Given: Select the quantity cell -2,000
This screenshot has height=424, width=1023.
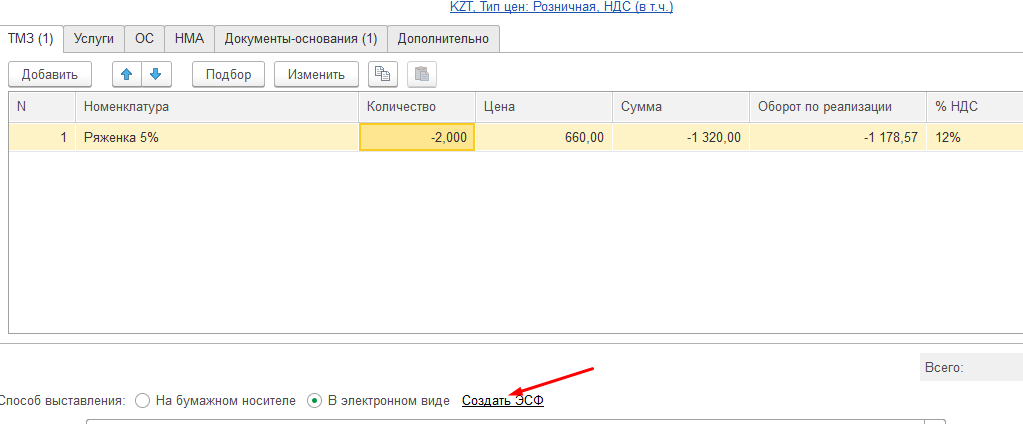Looking at the screenshot, I should point(417,138).
